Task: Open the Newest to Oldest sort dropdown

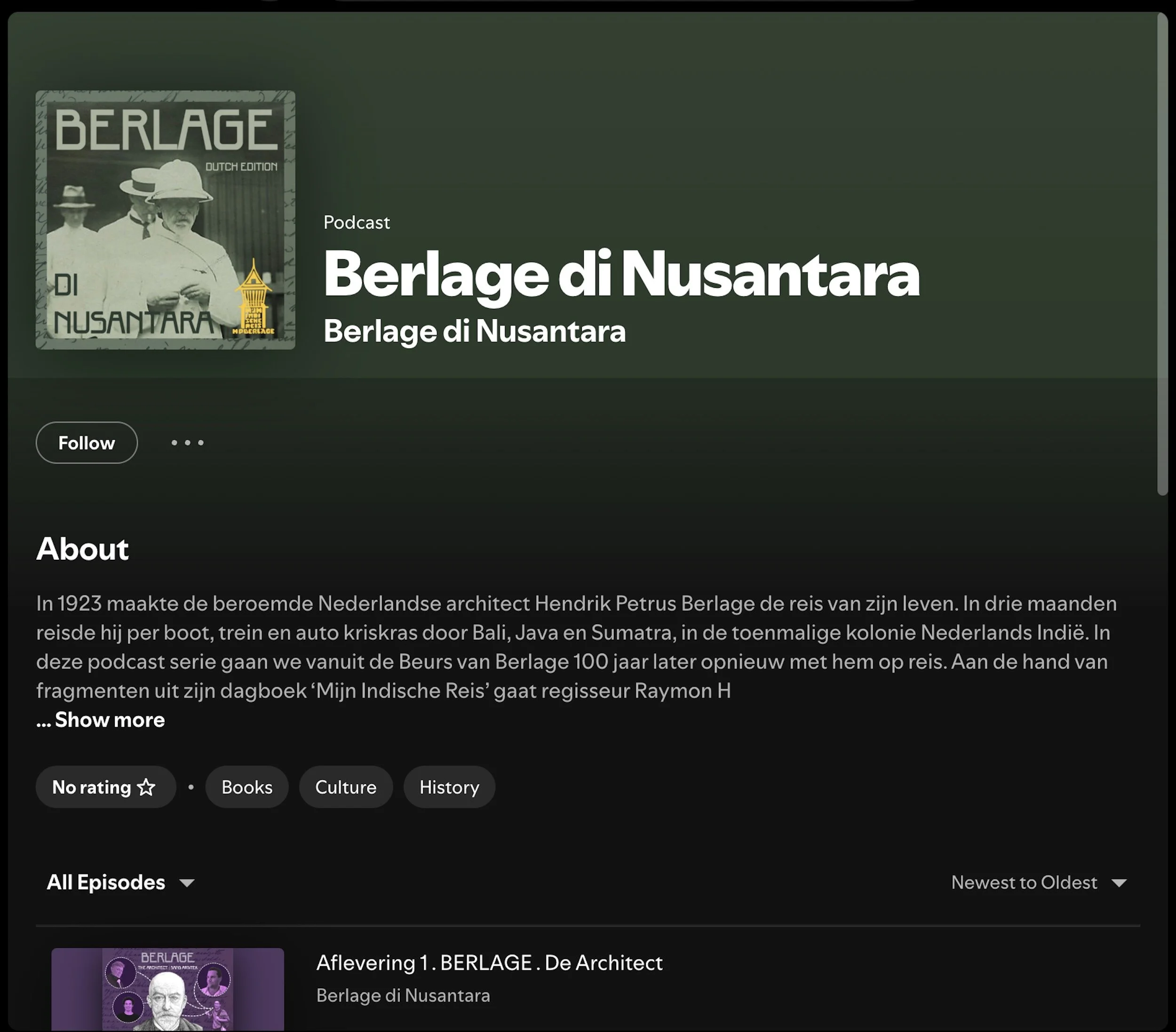Action: (1024, 882)
